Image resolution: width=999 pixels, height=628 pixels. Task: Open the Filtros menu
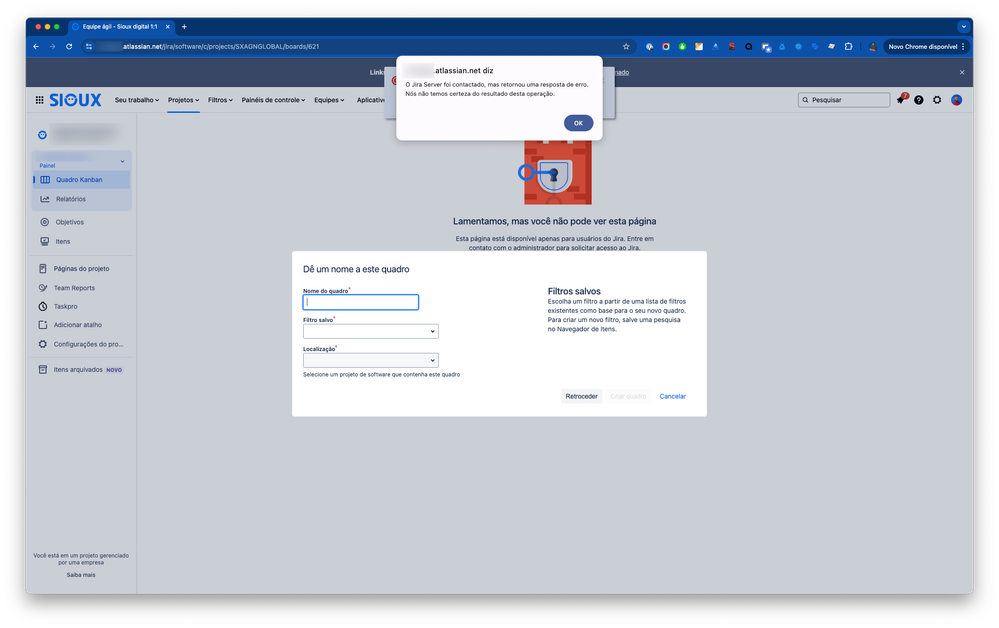pos(220,100)
